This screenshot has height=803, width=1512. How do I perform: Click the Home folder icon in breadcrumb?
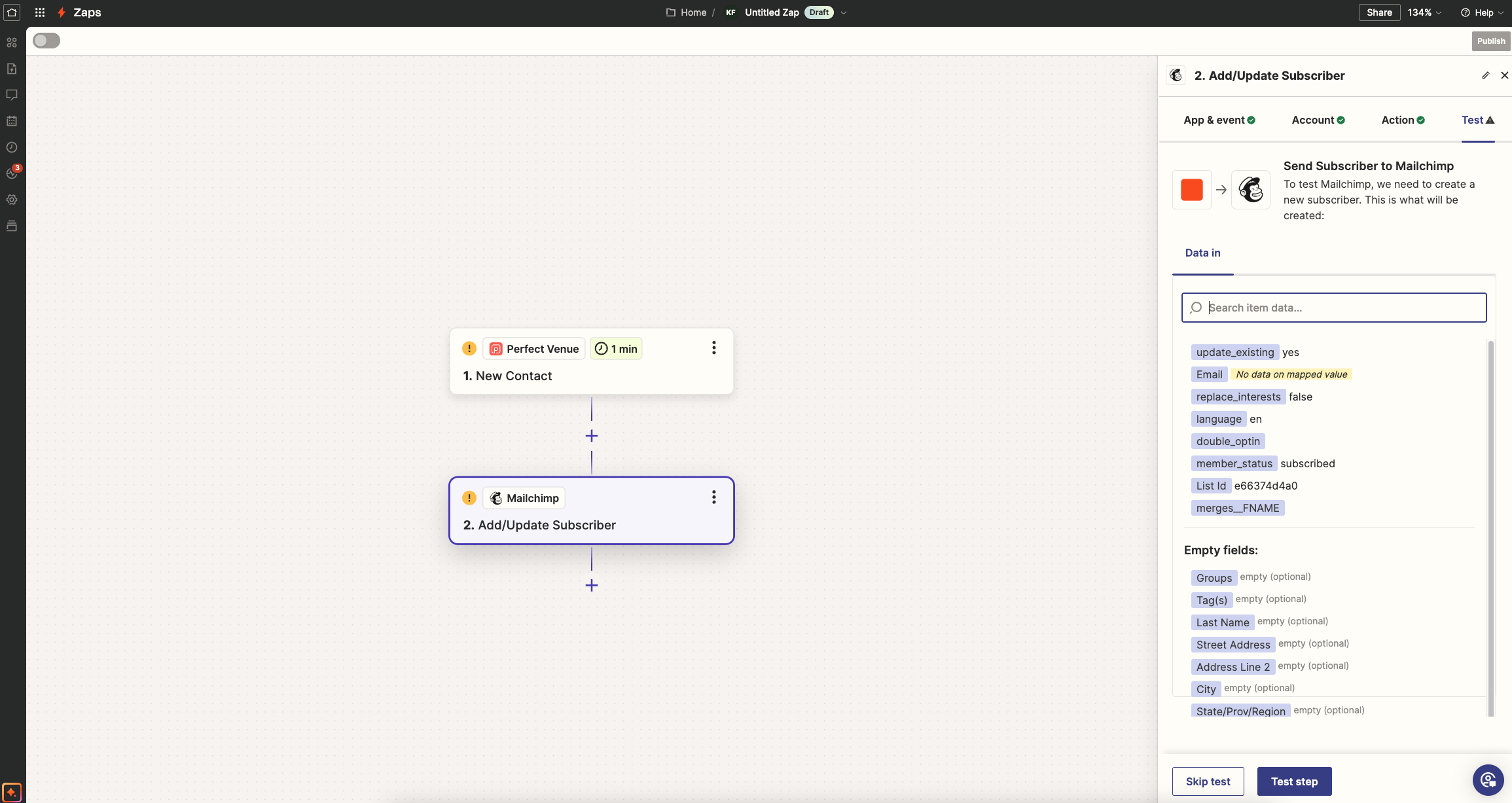point(670,12)
